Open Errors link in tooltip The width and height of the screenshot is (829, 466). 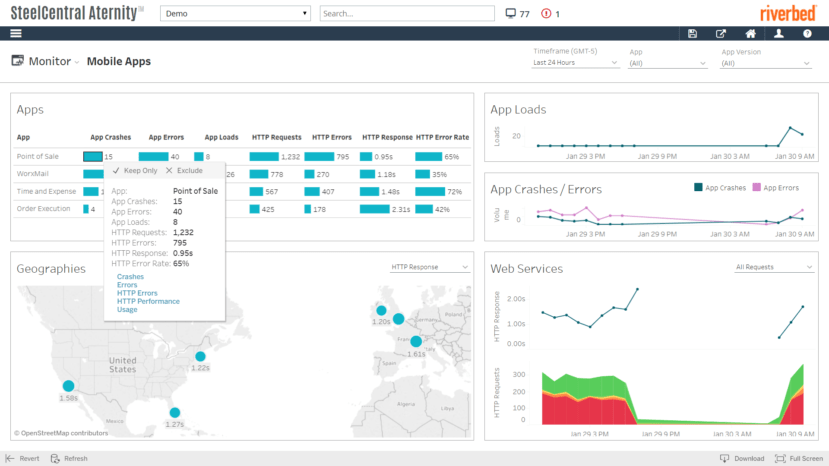point(127,285)
